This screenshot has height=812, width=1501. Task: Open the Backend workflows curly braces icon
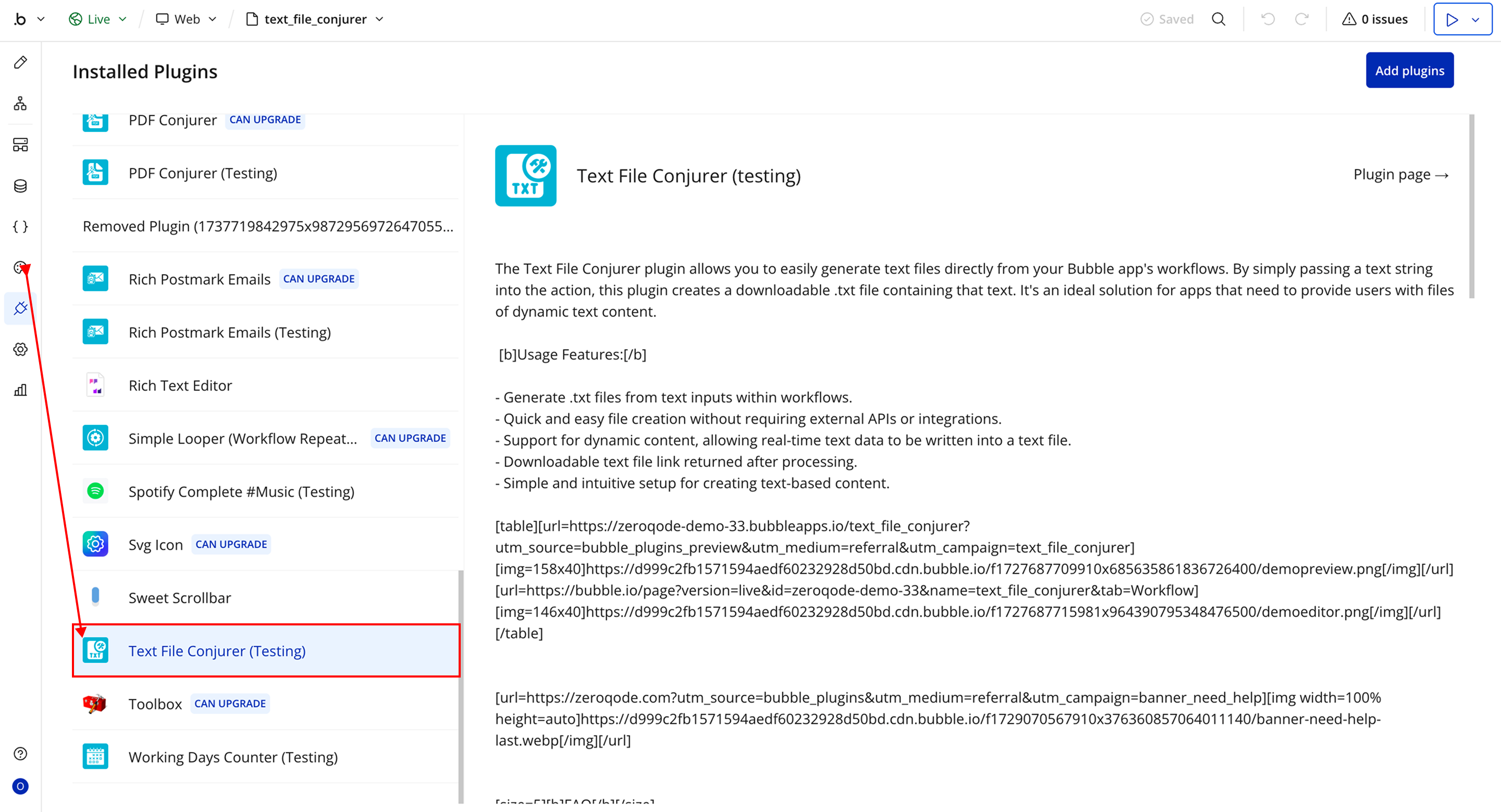point(20,227)
